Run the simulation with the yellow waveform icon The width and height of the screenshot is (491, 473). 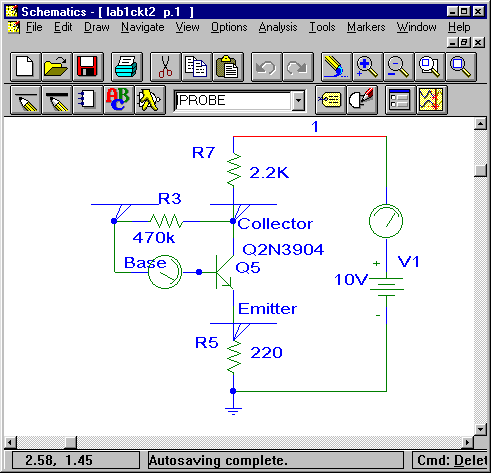431,100
